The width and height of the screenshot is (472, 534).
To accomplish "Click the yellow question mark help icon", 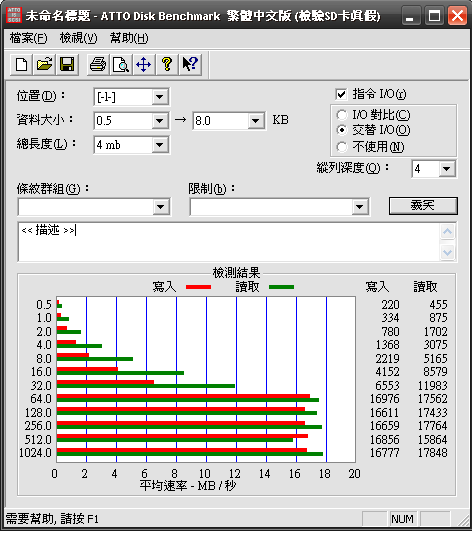I will [167, 64].
